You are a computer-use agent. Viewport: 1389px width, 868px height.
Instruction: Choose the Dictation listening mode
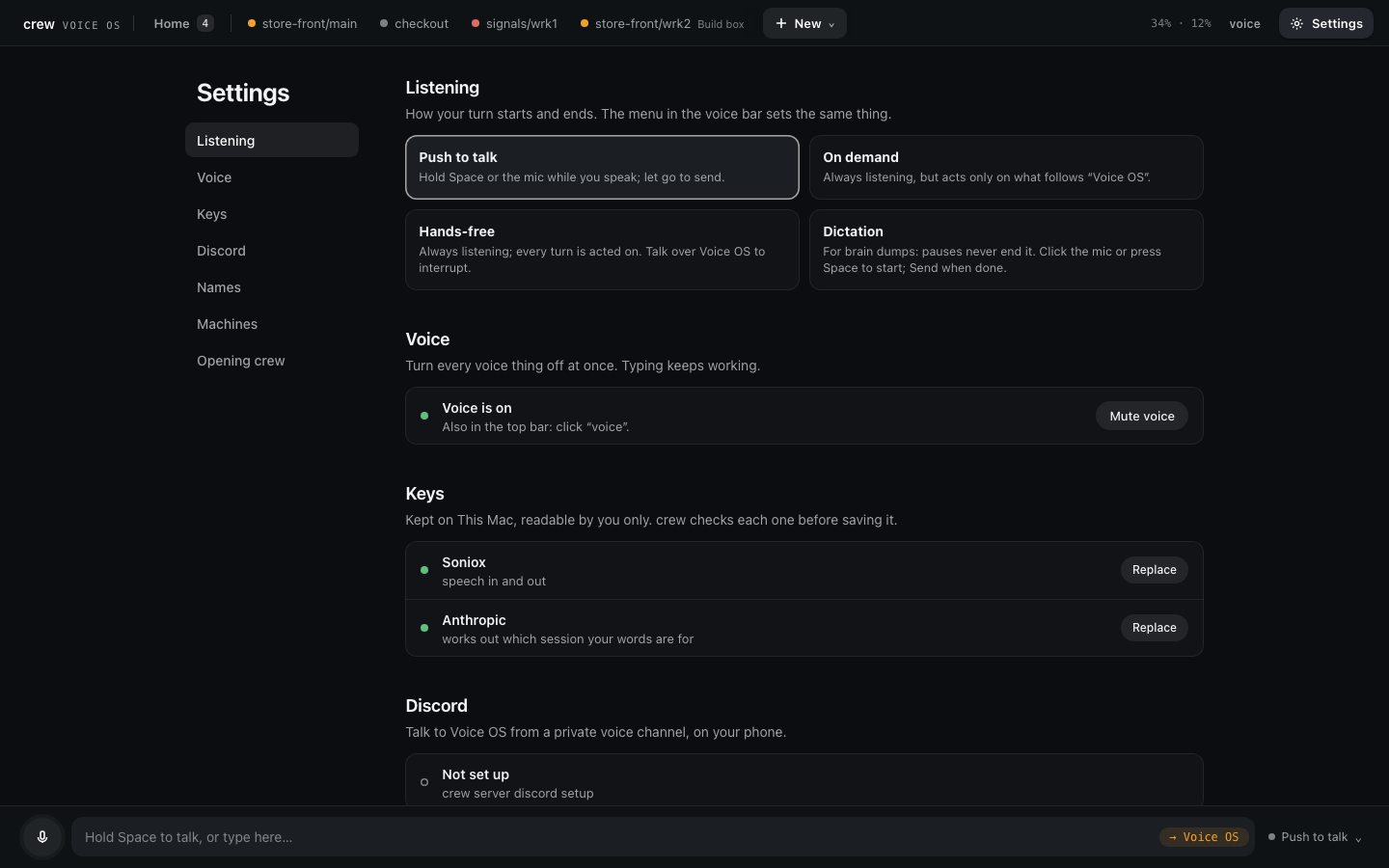(x=1006, y=250)
